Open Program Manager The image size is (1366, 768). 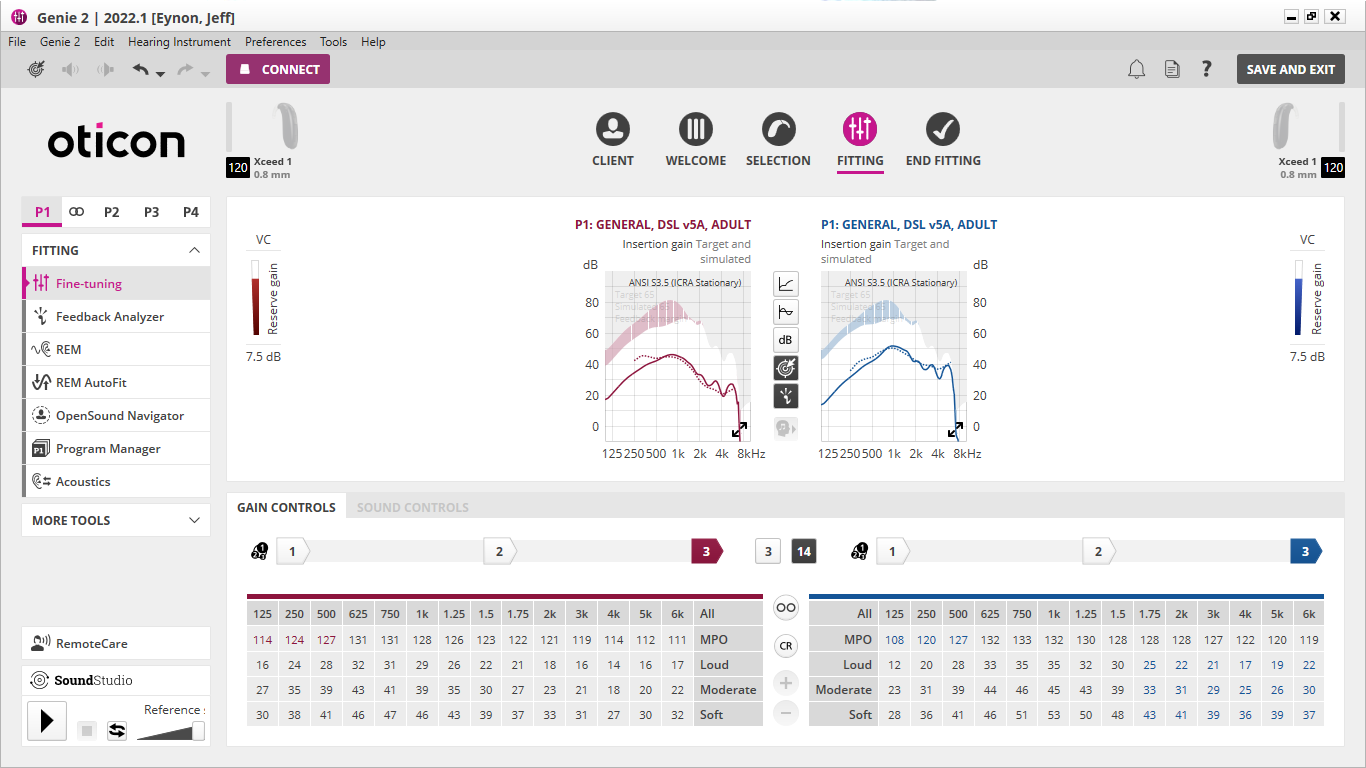(x=116, y=448)
